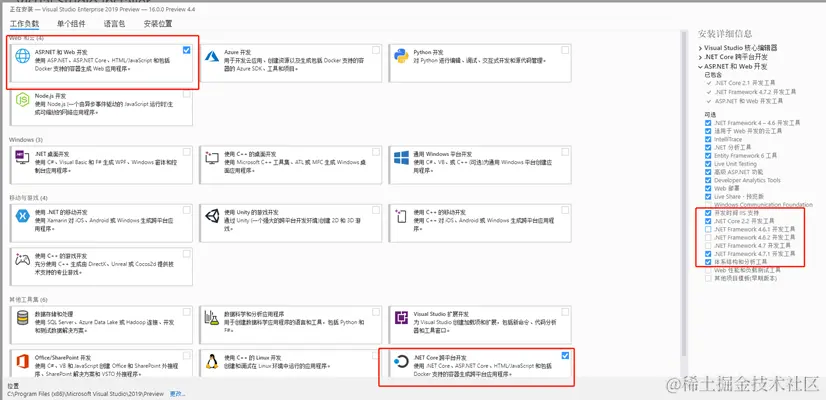Click the data storage and processing database icon
The height and width of the screenshot is (400, 826).
point(23,317)
